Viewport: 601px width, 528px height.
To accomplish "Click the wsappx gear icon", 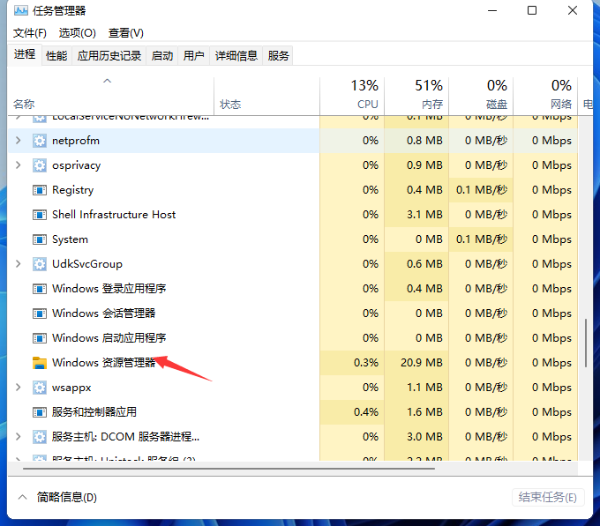I will coord(40,387).
